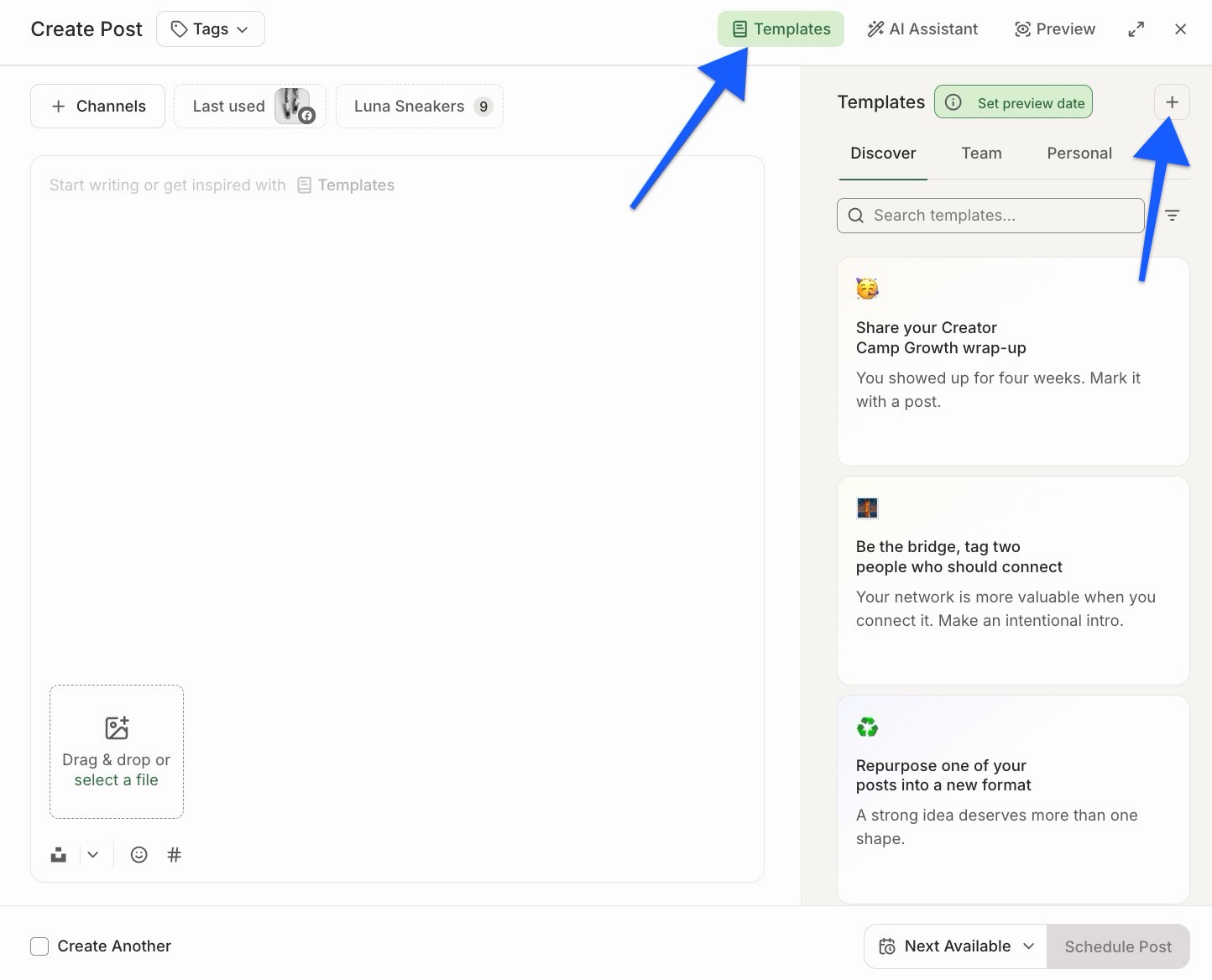This screenshot has height=980, width=1212.
Task: Open the Repurpose one of your posts template
Action: (1013, 800)
